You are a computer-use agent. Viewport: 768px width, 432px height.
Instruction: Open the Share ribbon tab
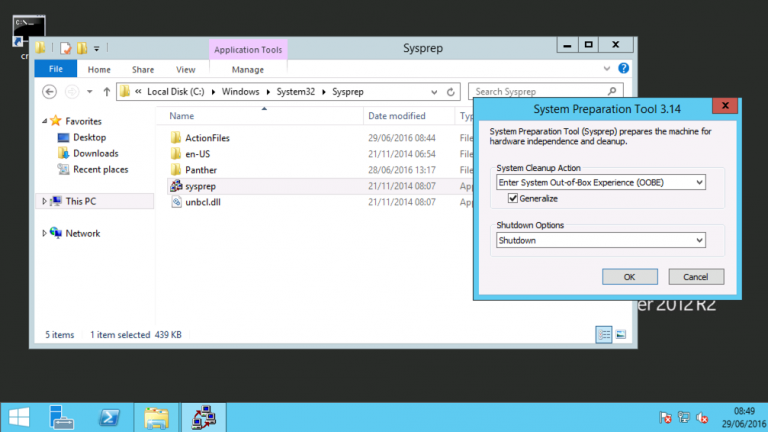[143, 70]
